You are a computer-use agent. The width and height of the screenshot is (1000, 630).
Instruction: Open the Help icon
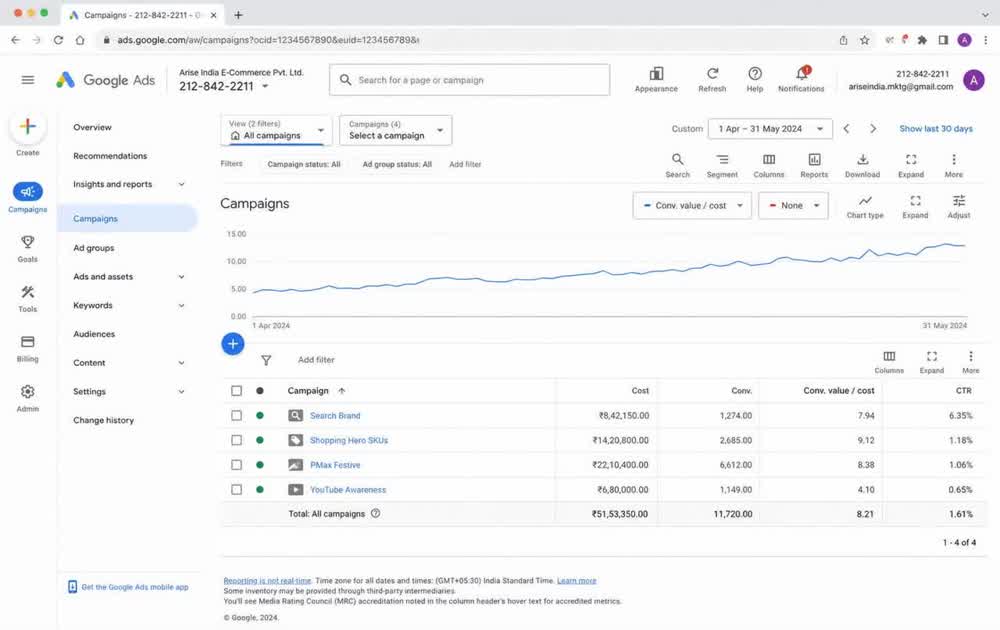[x=755, y=74]
